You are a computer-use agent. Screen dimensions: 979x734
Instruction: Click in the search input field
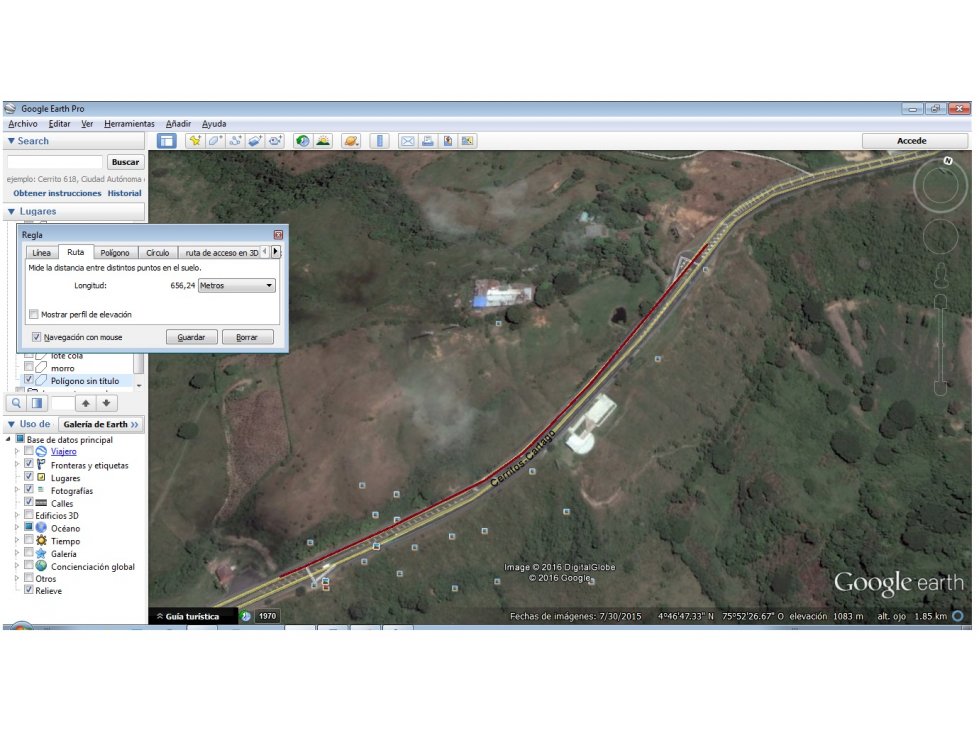point(55,162)
